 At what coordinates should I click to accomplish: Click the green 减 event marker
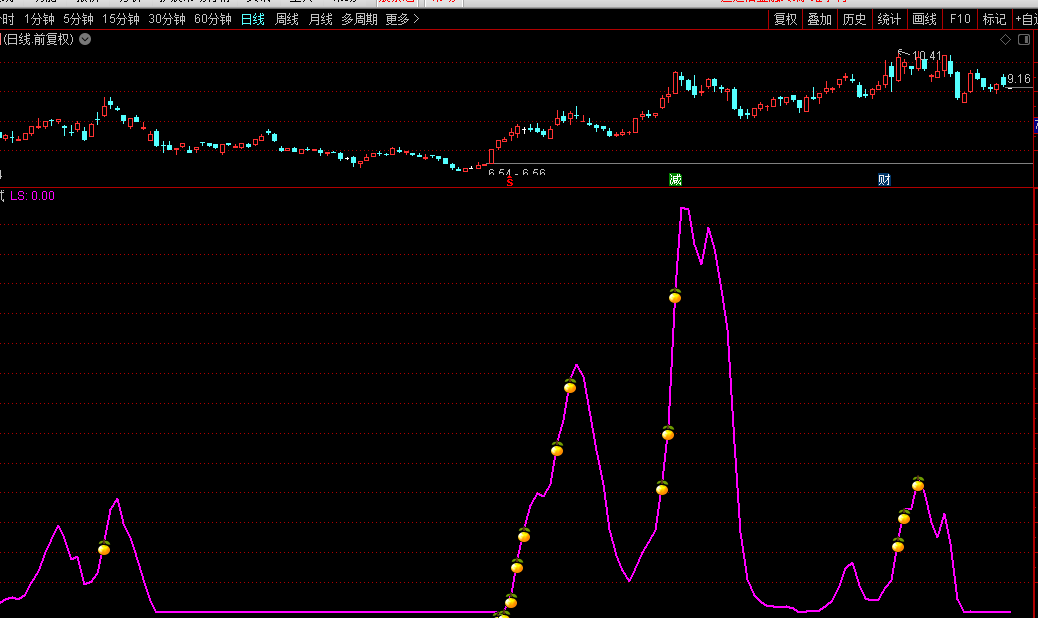[x=675, y=180]
